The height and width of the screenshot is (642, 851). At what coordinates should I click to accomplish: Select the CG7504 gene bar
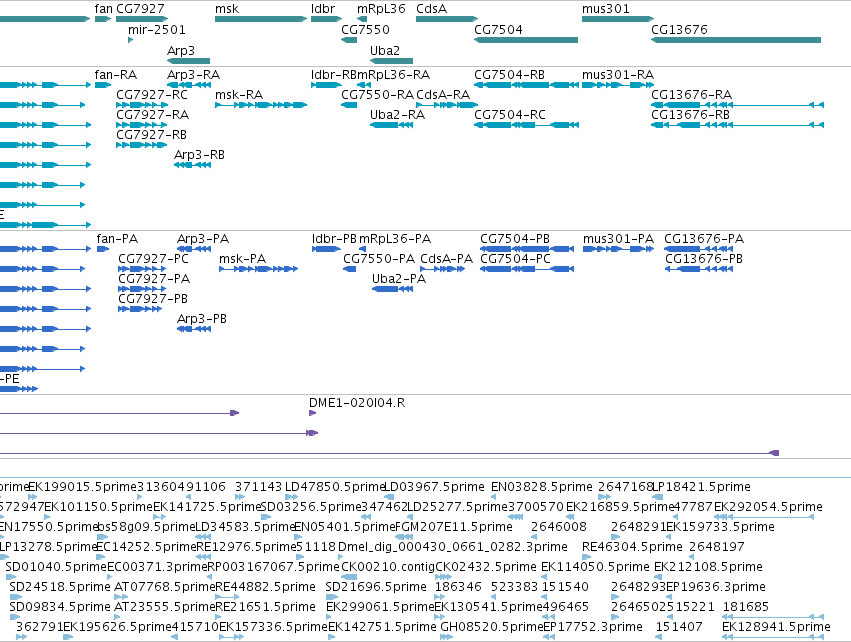pos(526,40)
